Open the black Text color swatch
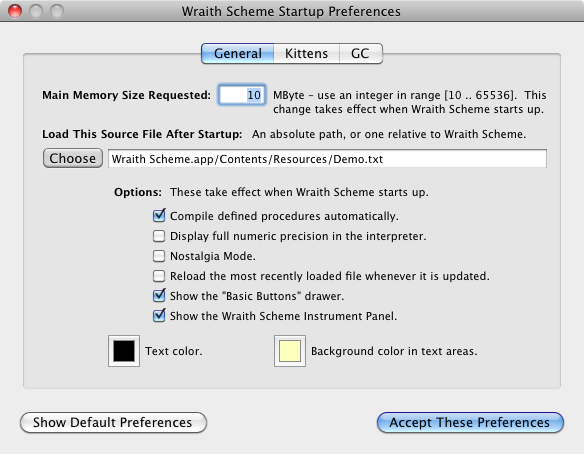The image size is (584, 454). coord(124,351)
